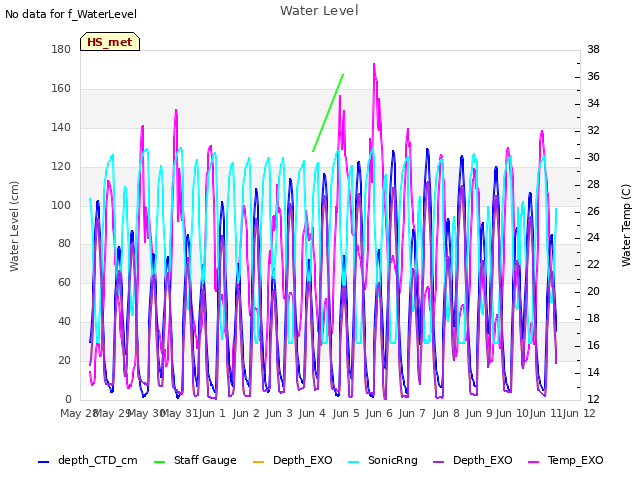Click the purple Depth_EXO legend swatch

pos(438,462)
